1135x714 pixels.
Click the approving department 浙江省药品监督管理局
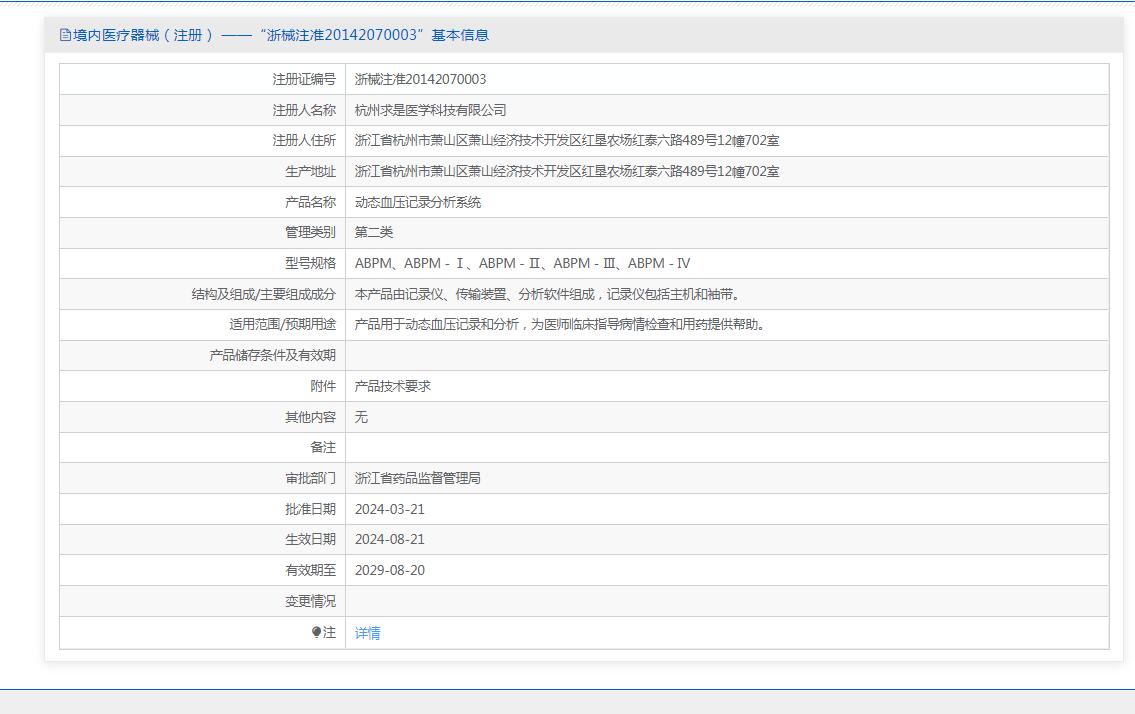coord(417,478)
